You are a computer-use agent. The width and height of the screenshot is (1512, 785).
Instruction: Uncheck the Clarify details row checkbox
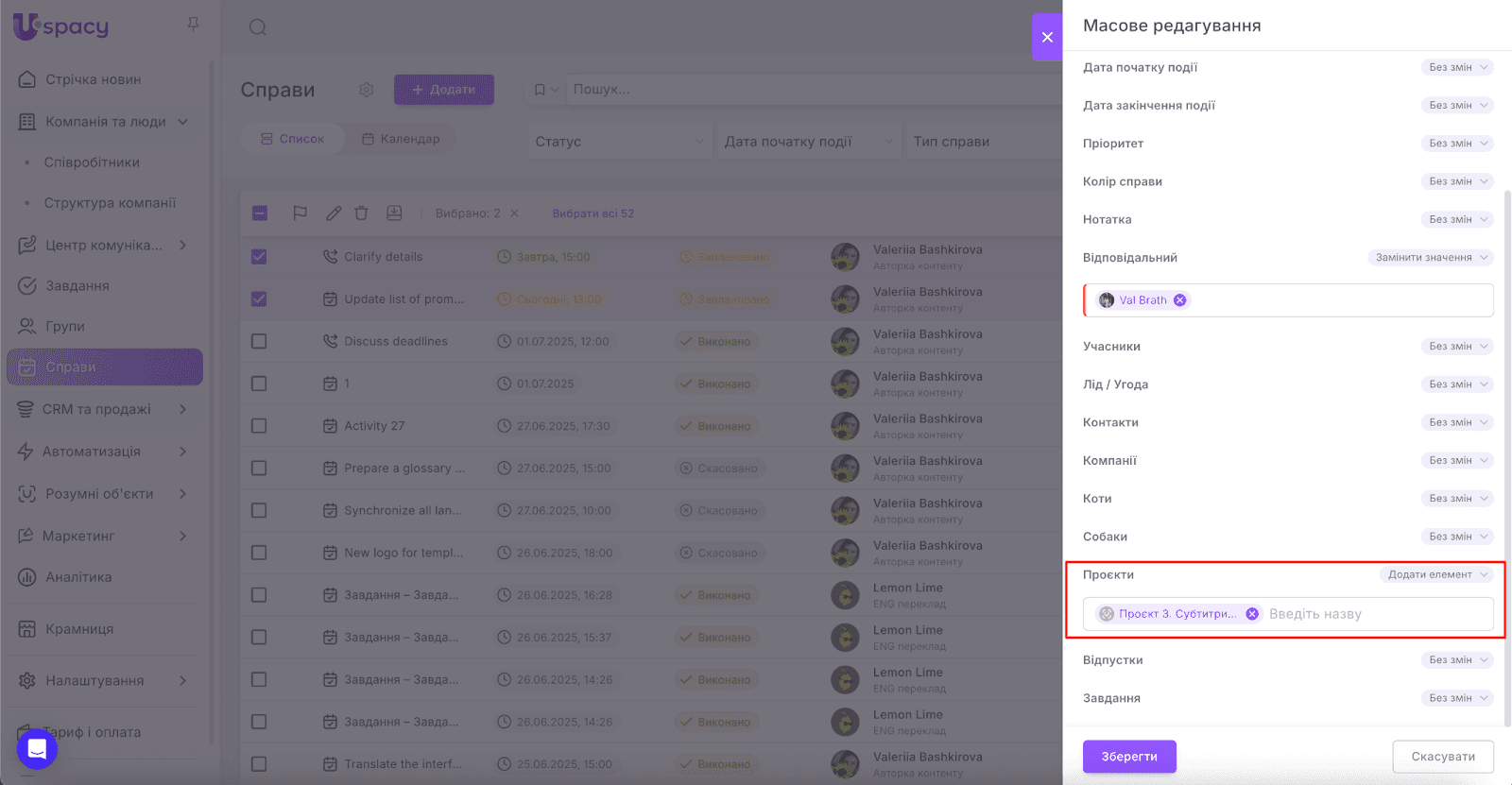[x=259, y=257]
